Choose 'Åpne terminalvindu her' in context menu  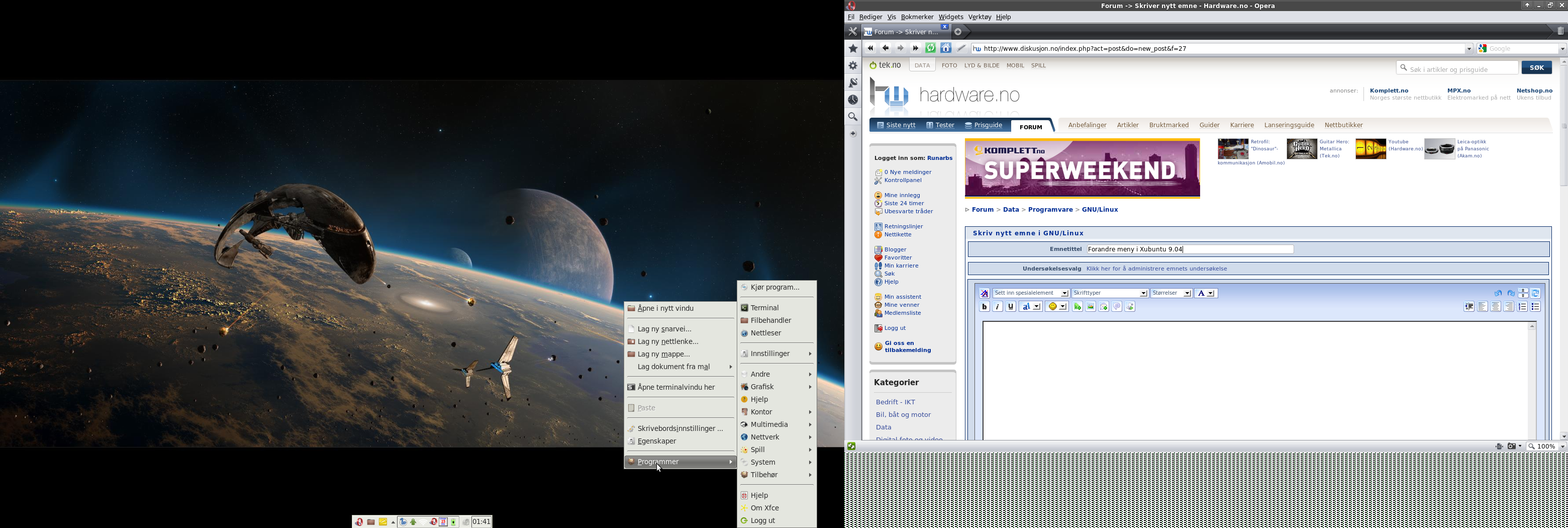(680, 387)
